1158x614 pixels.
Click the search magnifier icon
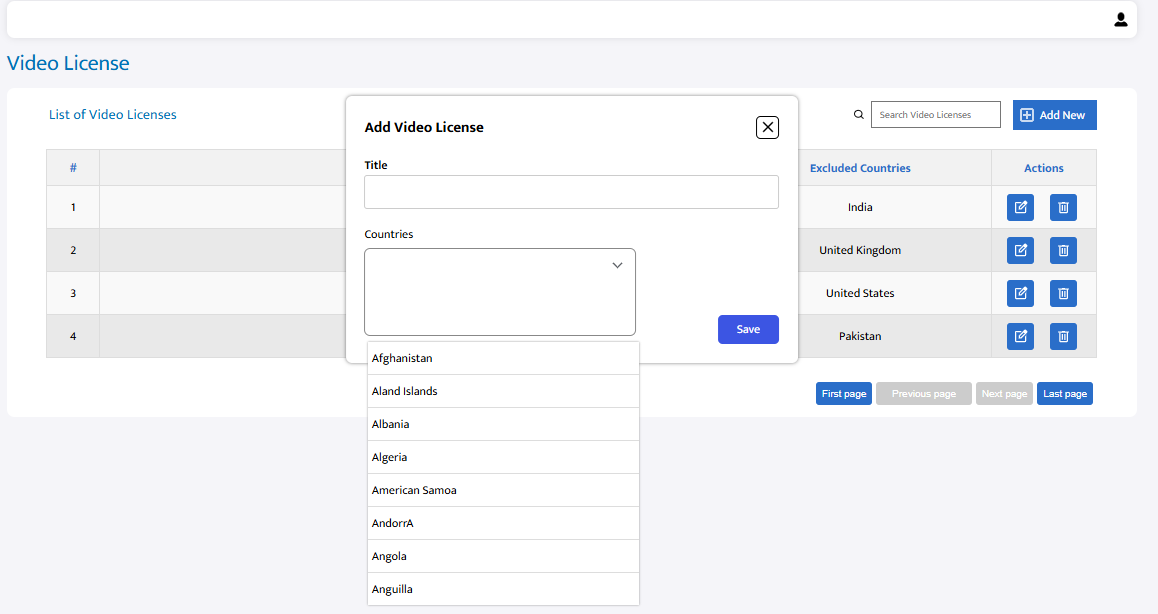tap(858, 115)
